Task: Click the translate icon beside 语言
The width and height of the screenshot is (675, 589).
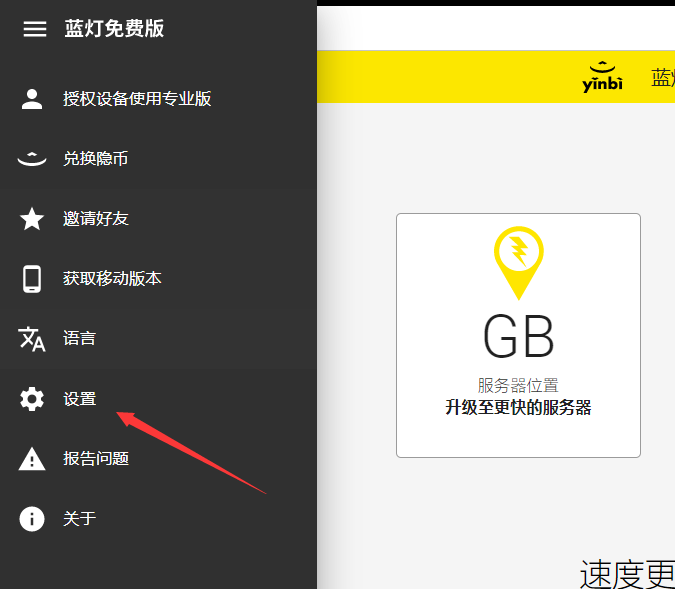Action: click(32, 339)
